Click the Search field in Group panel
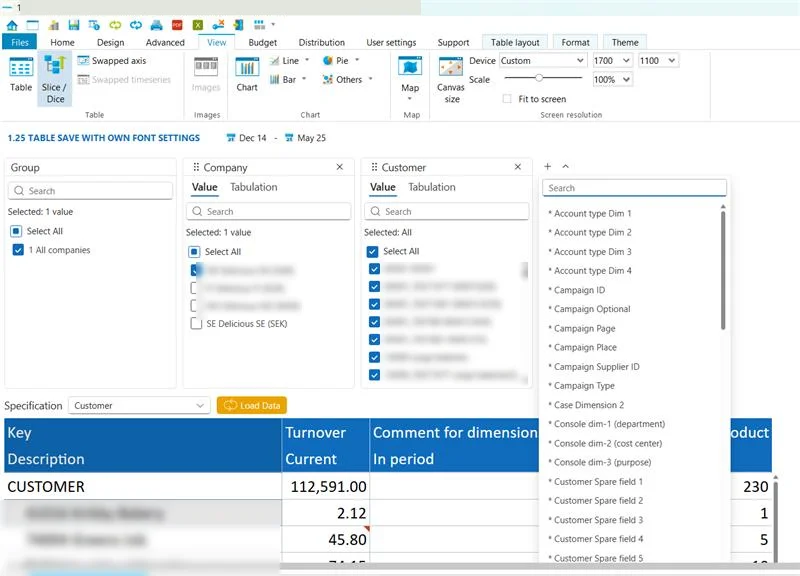Viewport: 800px width, 576px height. pos(90,191)
